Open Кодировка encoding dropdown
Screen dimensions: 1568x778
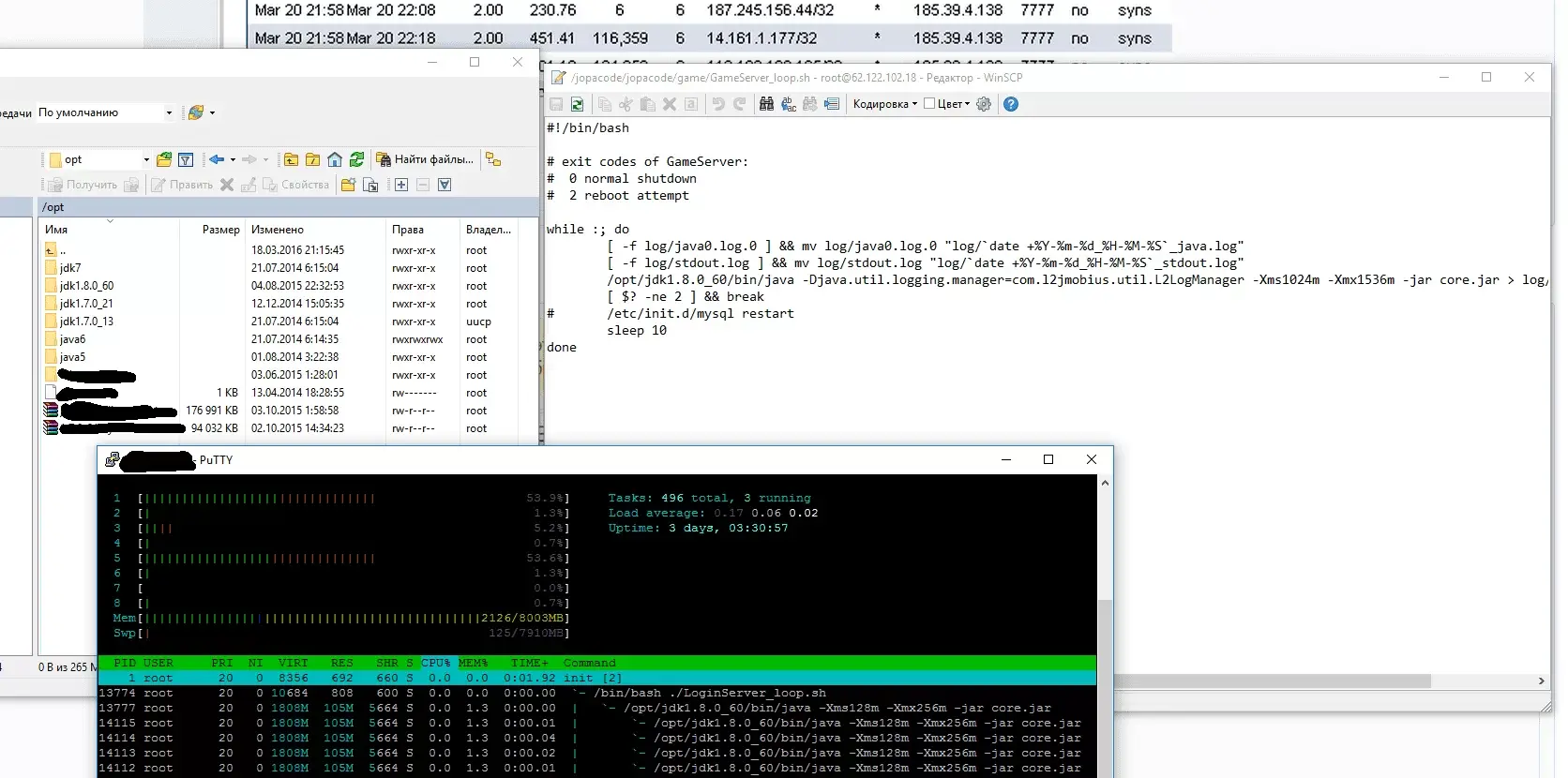[884, 104]
